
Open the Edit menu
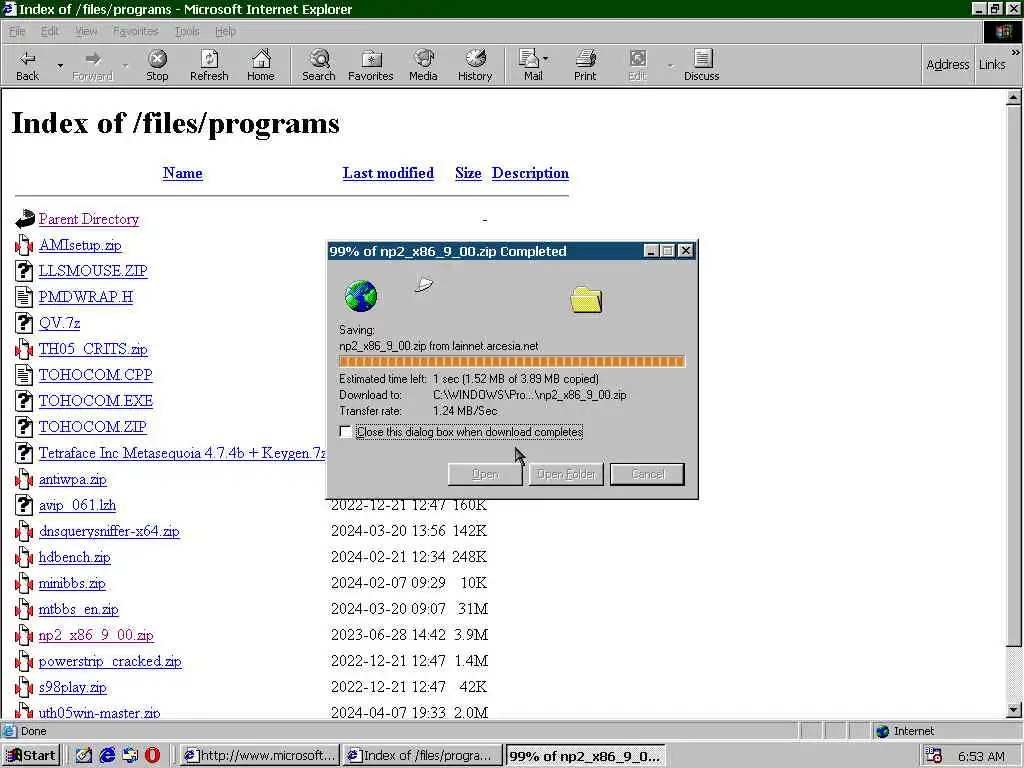click(50, 31)
